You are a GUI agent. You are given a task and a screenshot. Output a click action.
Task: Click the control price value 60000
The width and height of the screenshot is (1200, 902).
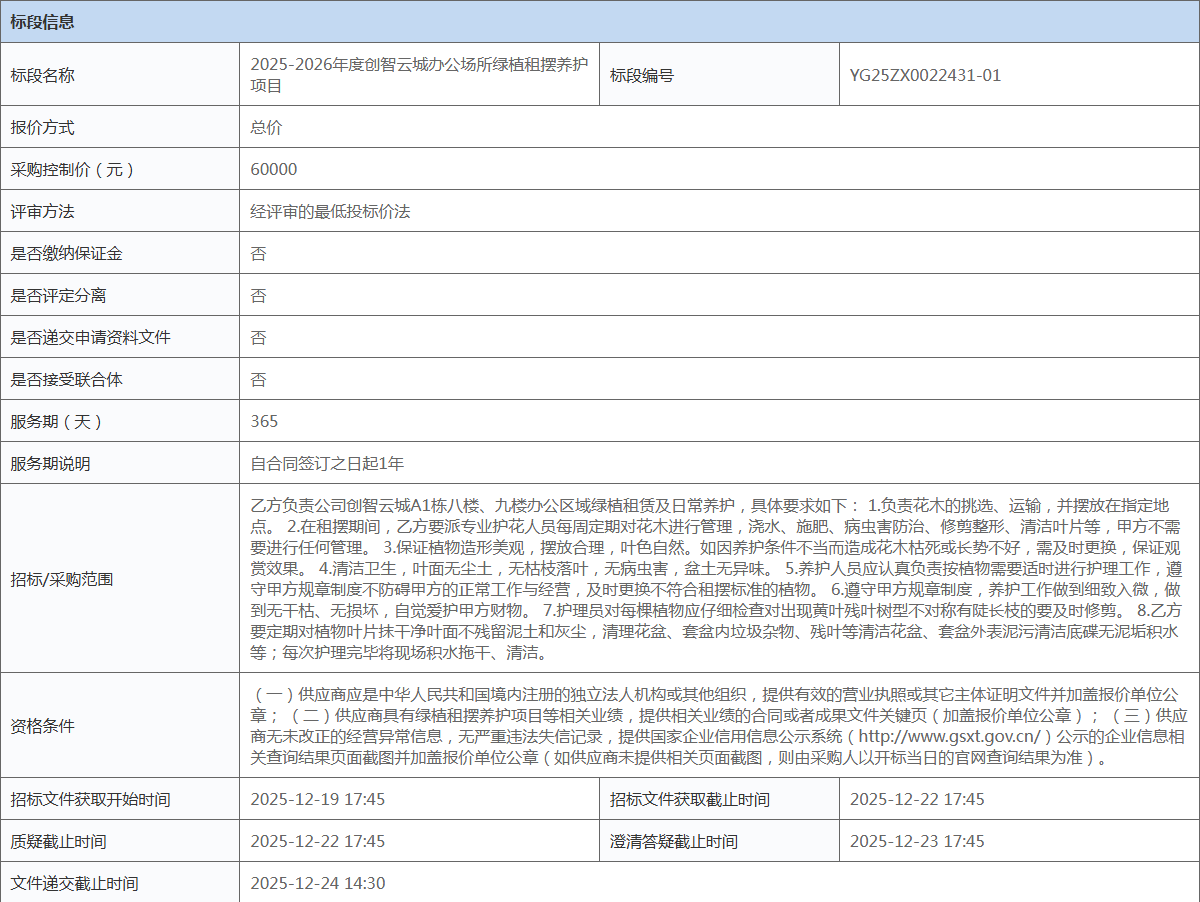tap(274, 169)
